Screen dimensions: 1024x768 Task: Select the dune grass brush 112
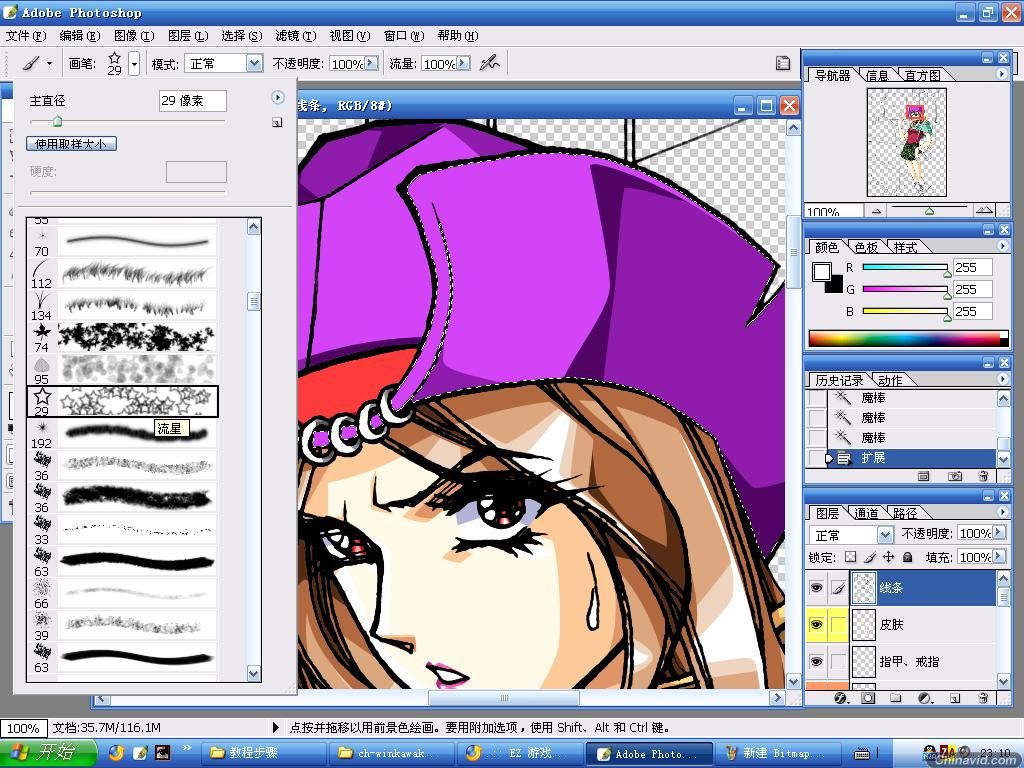click(x=122, y=274)
